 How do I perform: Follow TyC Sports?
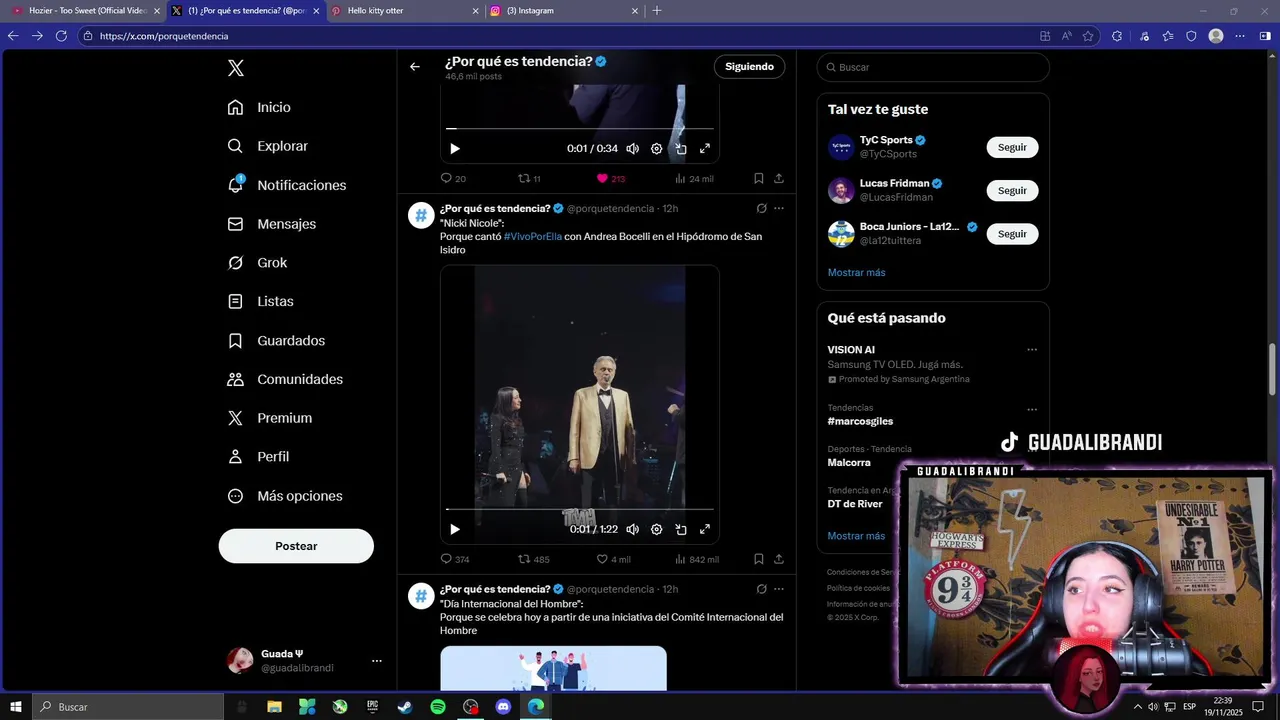[1012, 147]
